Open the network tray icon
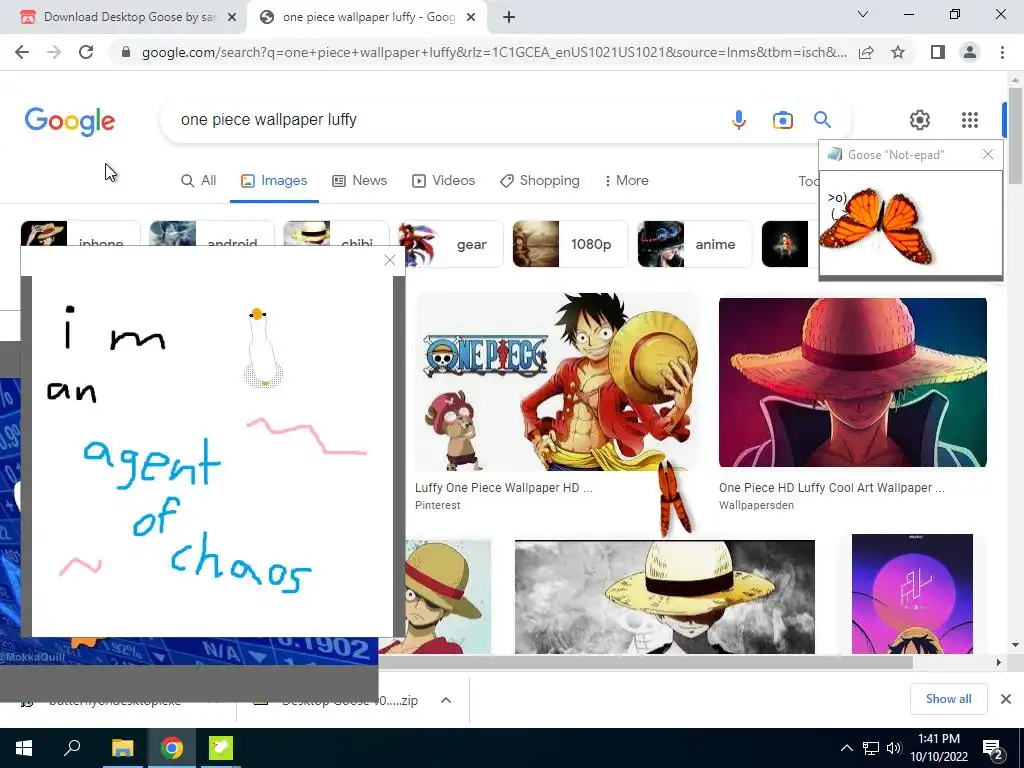Screen dimensions: 1024x768 (x=871, y=748)
